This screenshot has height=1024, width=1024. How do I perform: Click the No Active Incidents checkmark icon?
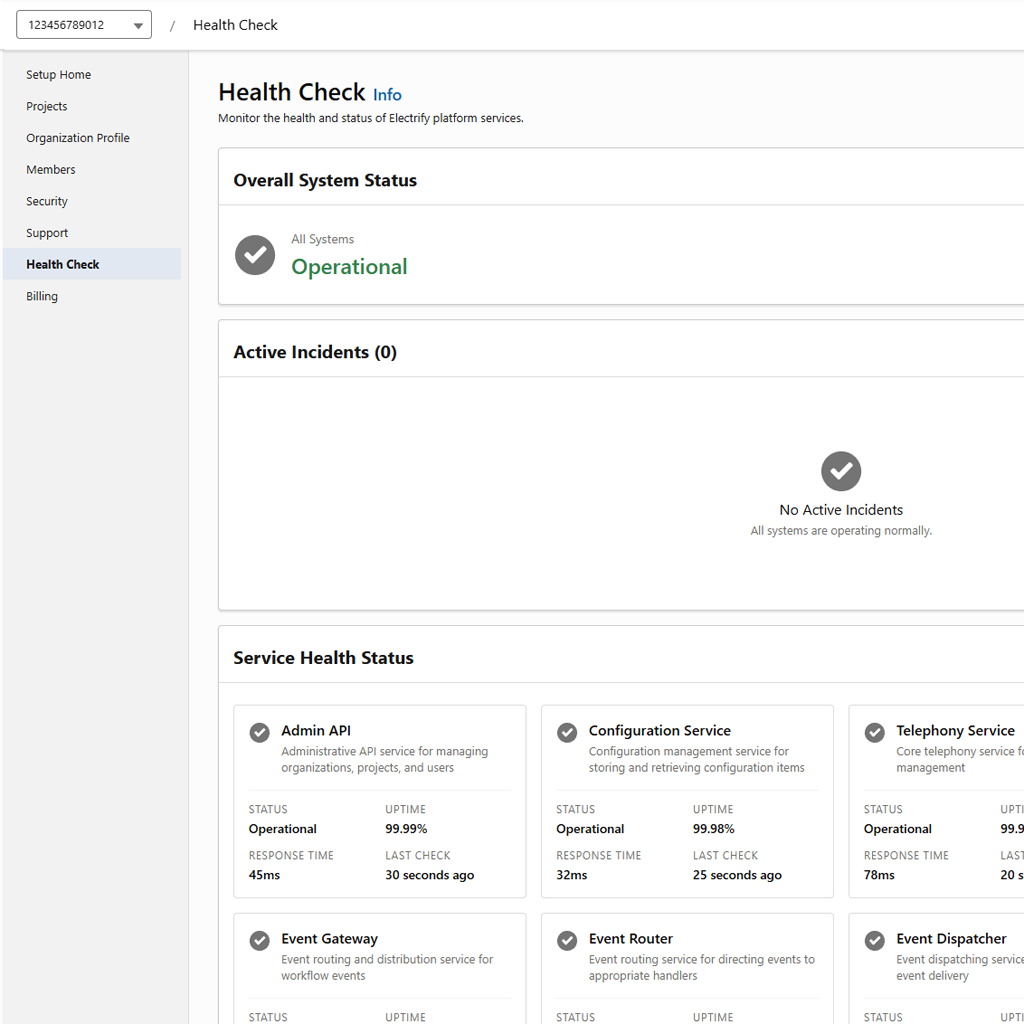coord(841,471)
